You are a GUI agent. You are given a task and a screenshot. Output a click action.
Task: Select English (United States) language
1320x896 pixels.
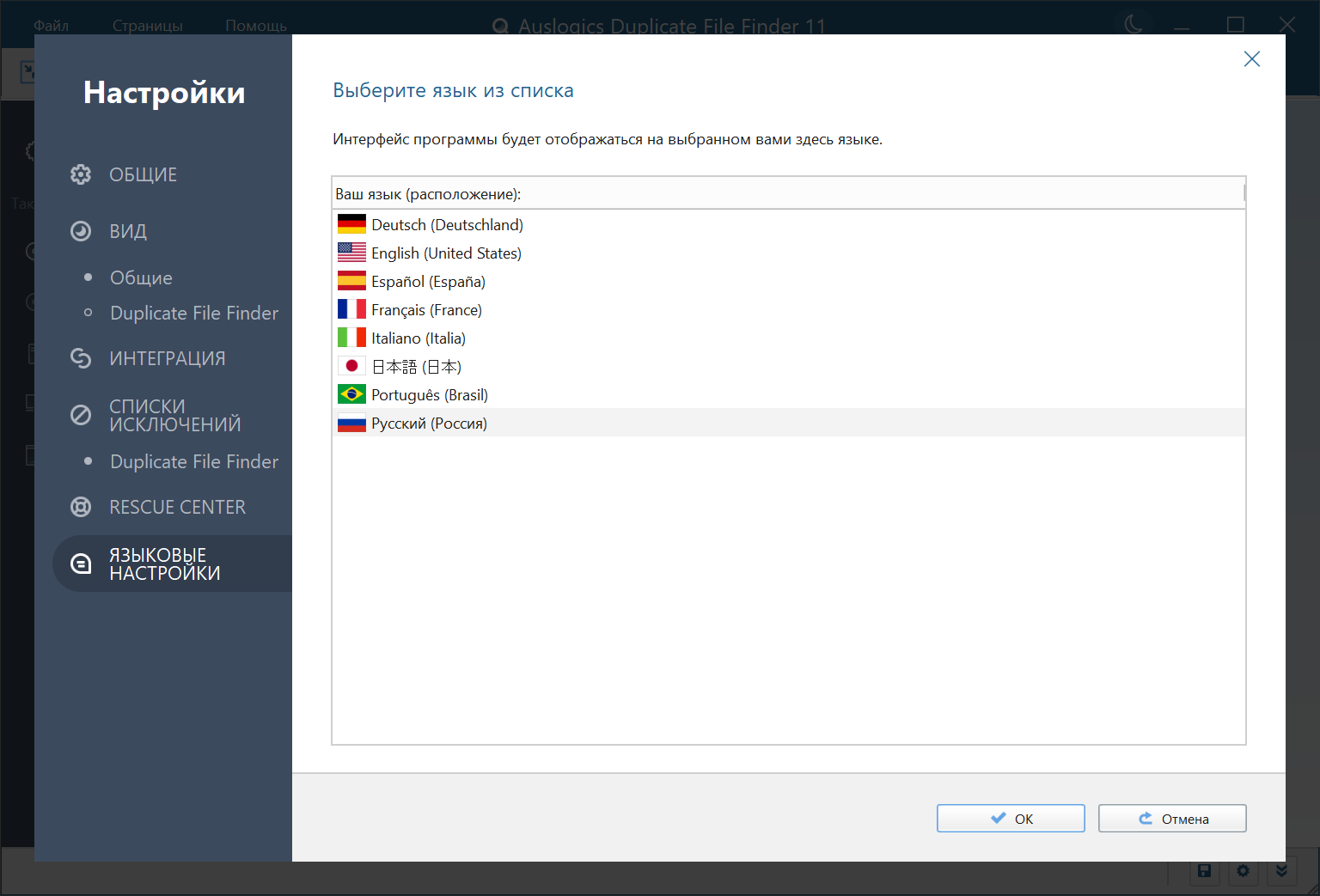click(x=446, y=253)
